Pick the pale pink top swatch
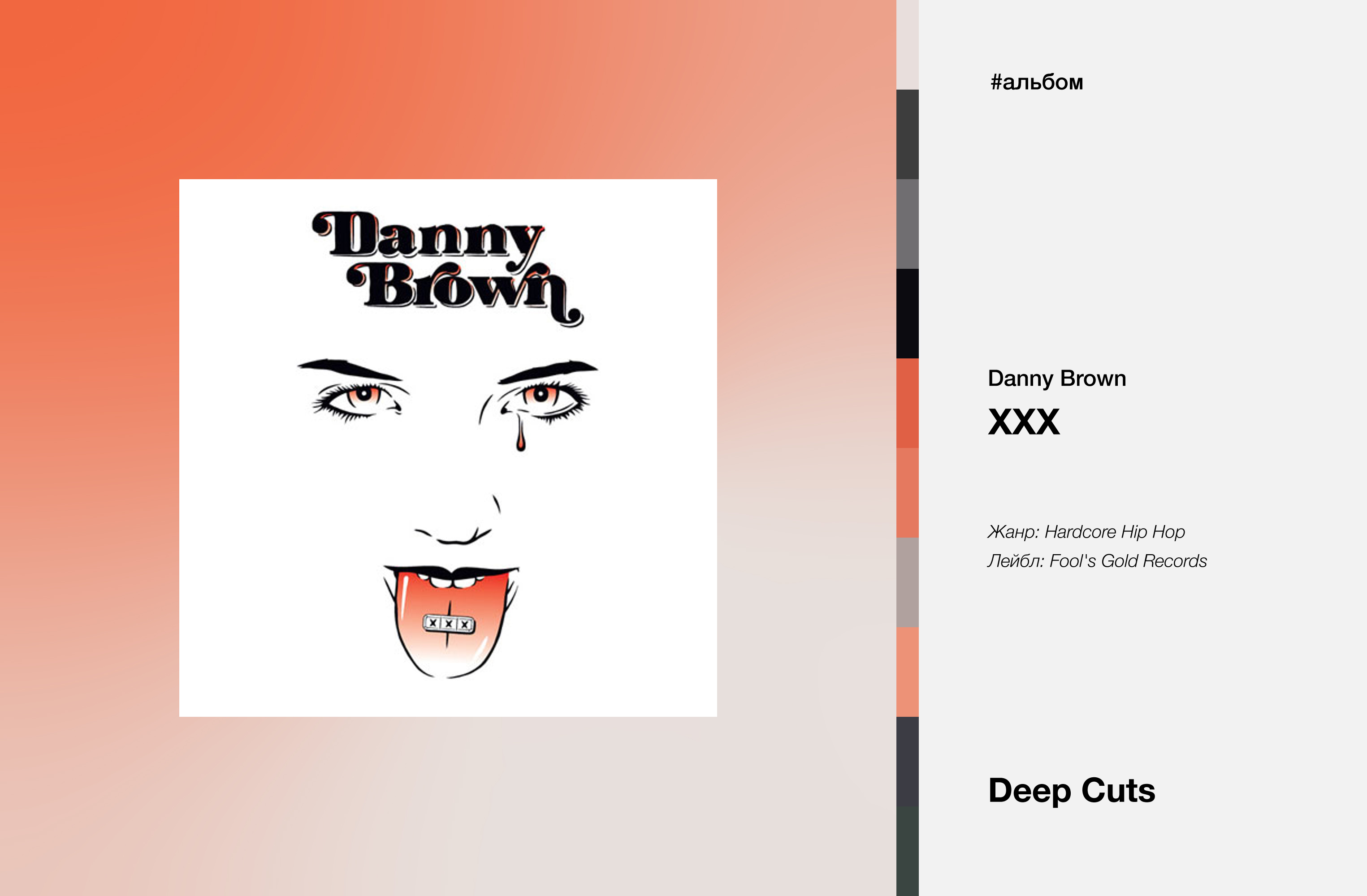 click(908, 45)
